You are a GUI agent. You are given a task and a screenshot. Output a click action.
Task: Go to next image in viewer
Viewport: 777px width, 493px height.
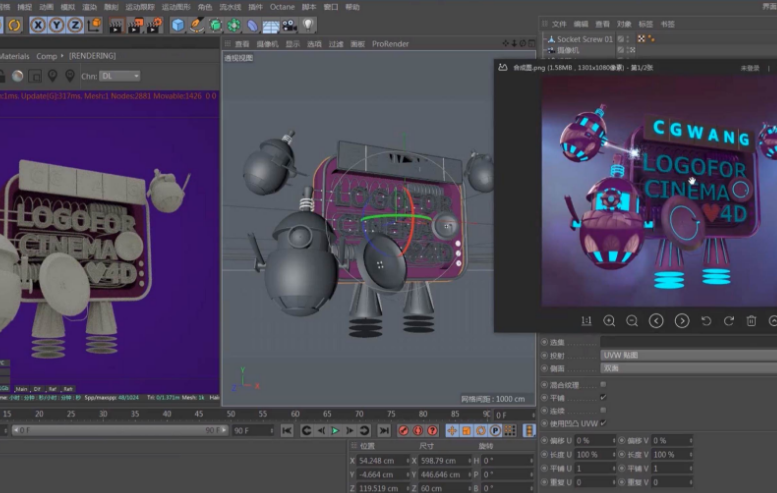[681, 320]
